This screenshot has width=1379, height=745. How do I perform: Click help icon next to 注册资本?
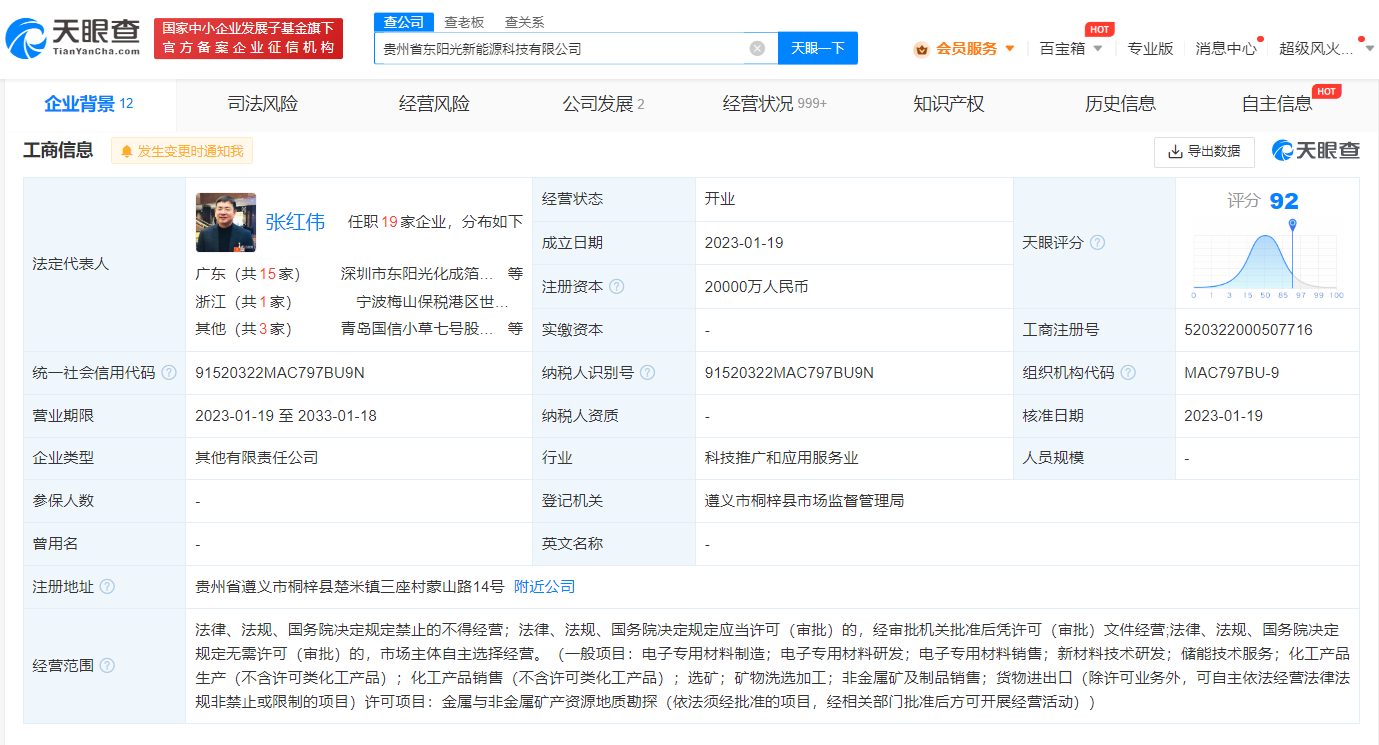point(616,287)
